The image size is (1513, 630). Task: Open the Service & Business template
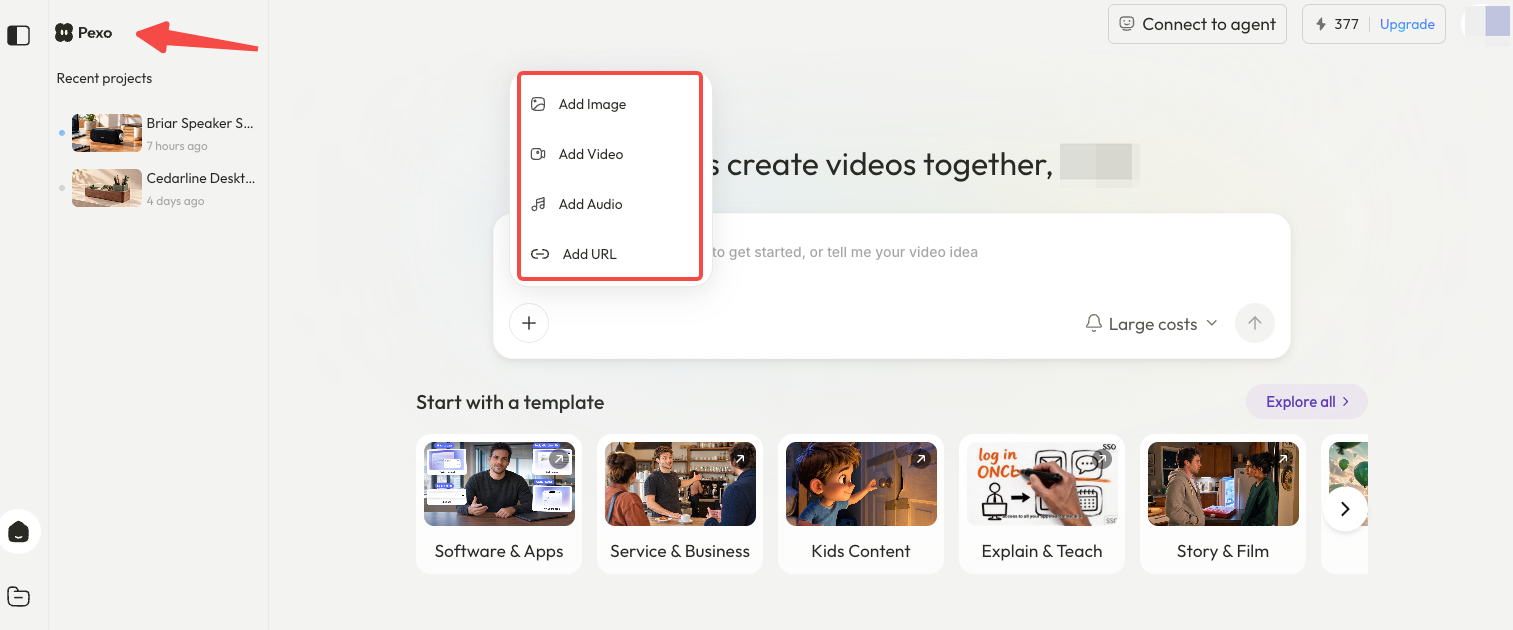point(680,504)
